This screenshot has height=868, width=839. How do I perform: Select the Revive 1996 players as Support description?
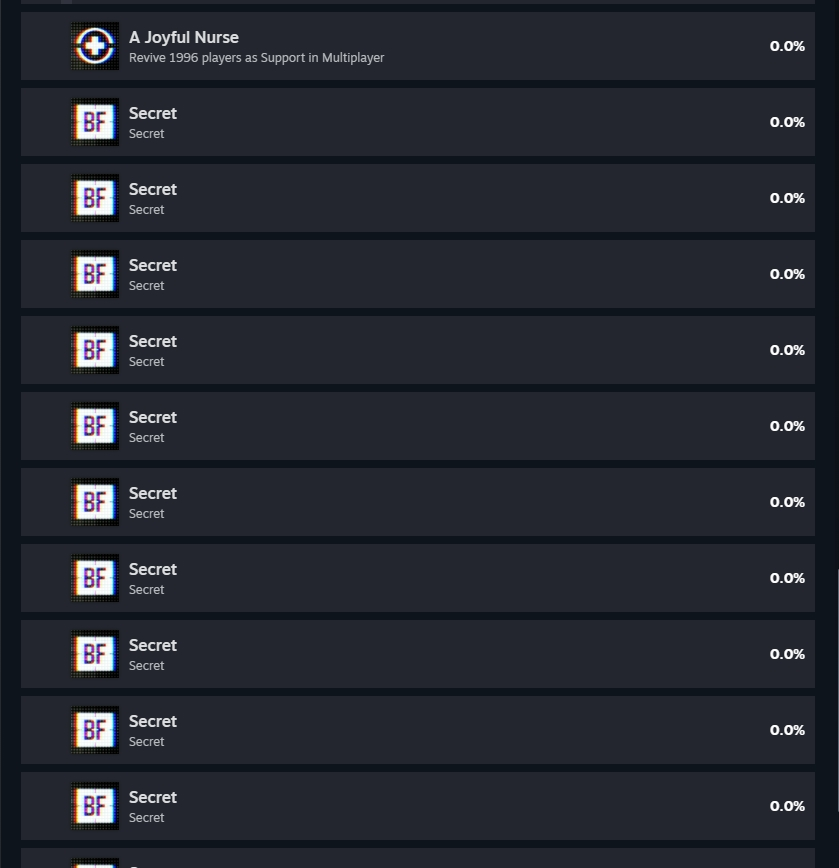[x=256, y=58]
